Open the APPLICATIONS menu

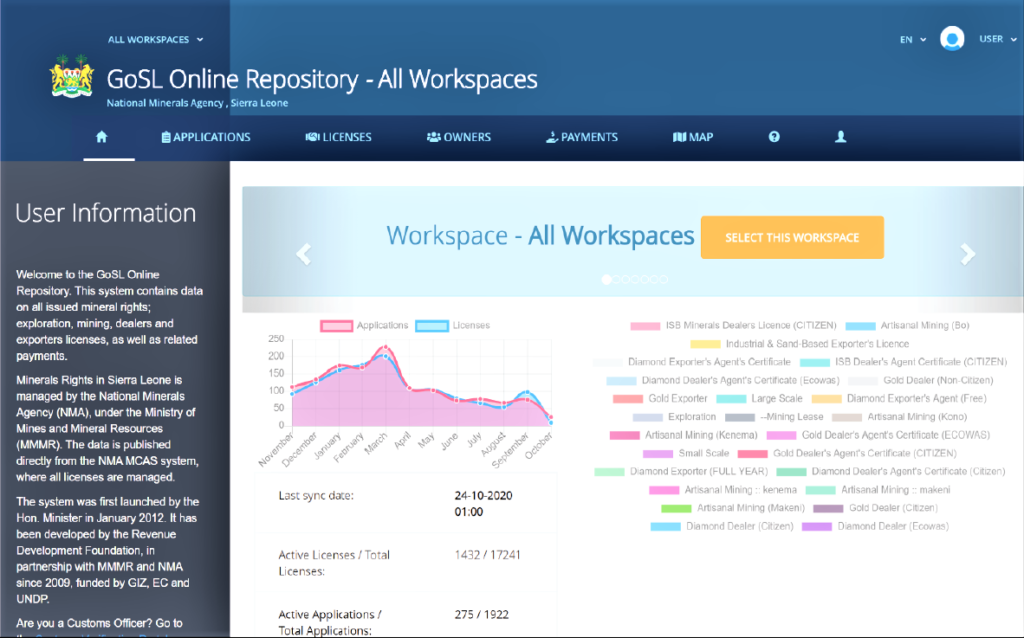(x=206, y=137)
